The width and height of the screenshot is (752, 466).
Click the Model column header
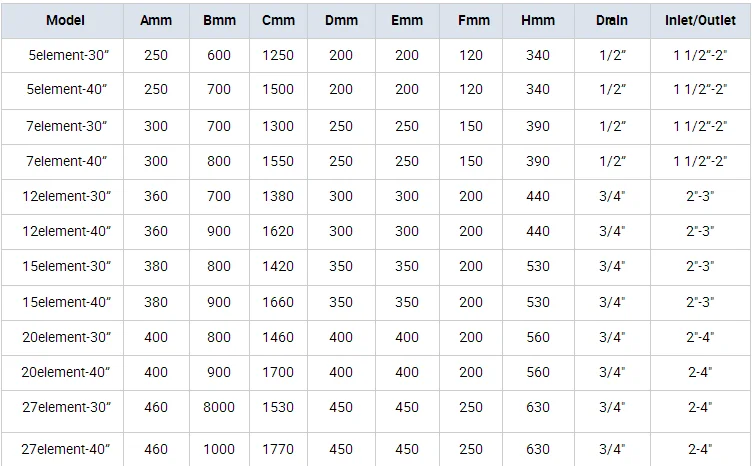[x=65, y=20]
